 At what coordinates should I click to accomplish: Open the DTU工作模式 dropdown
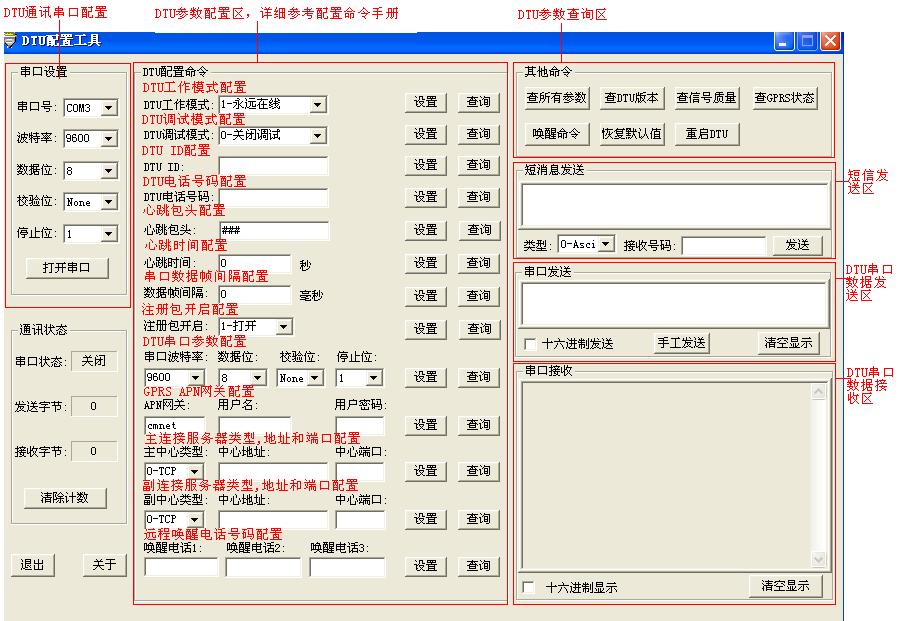[318, 104]
